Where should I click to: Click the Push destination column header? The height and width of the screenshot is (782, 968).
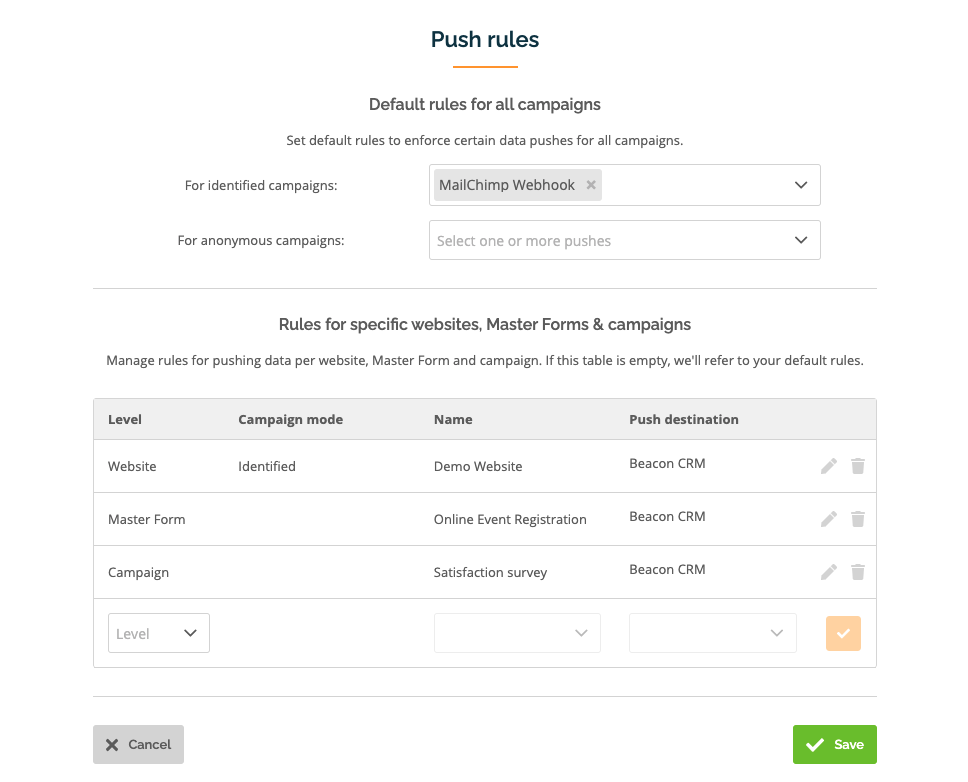683,420
